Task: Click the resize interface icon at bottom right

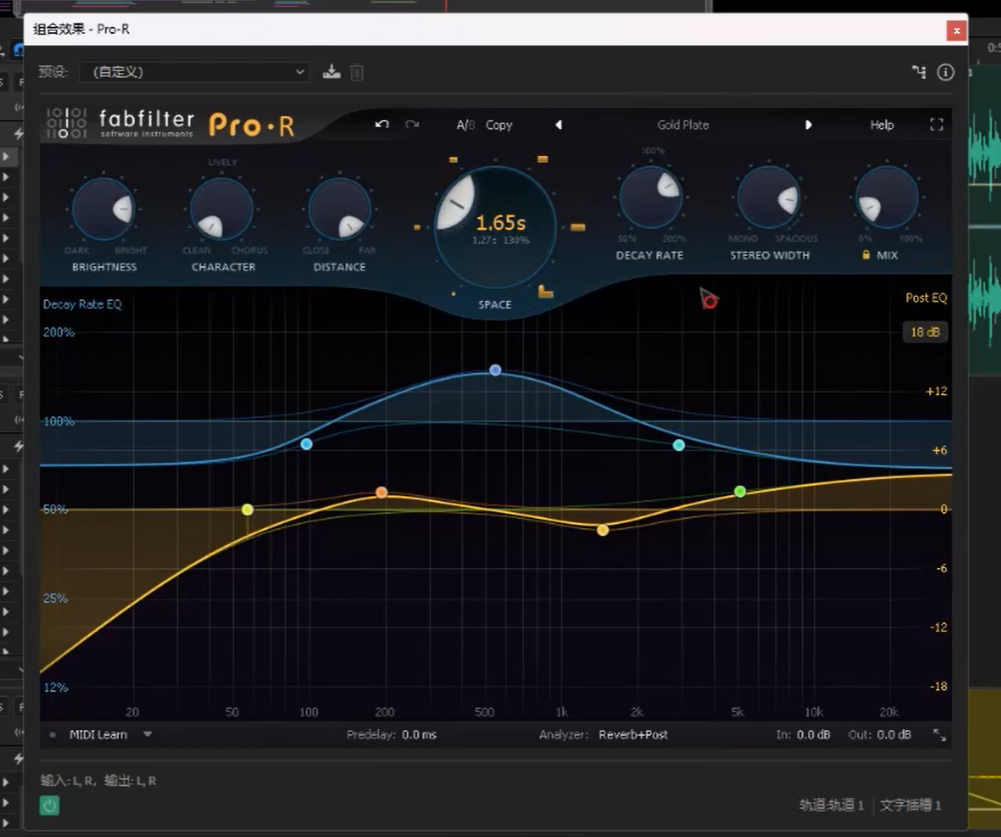Action: pos(939,735)
